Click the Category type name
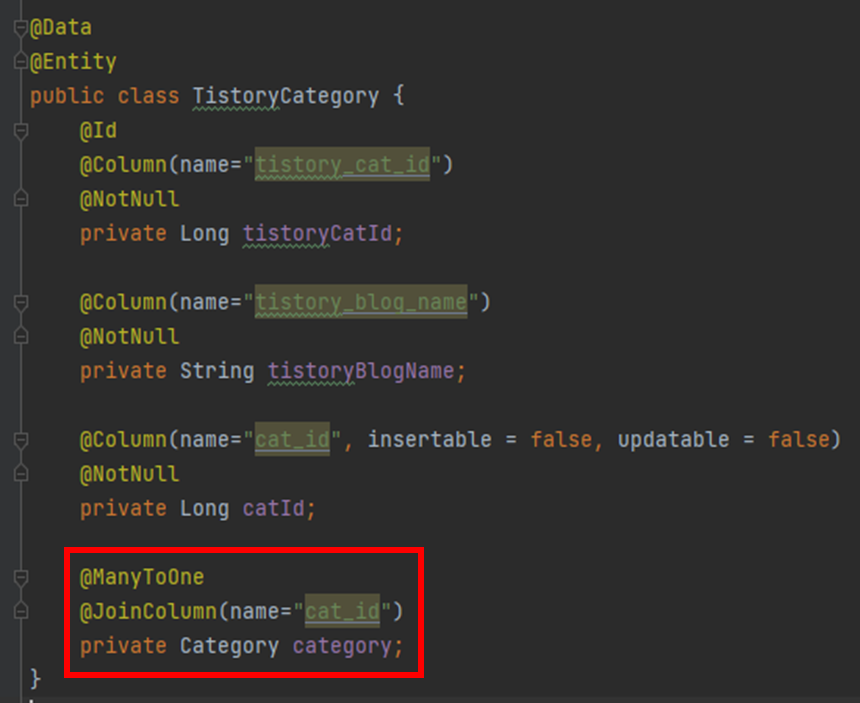860x703 pixels. (x=229, y=646)
